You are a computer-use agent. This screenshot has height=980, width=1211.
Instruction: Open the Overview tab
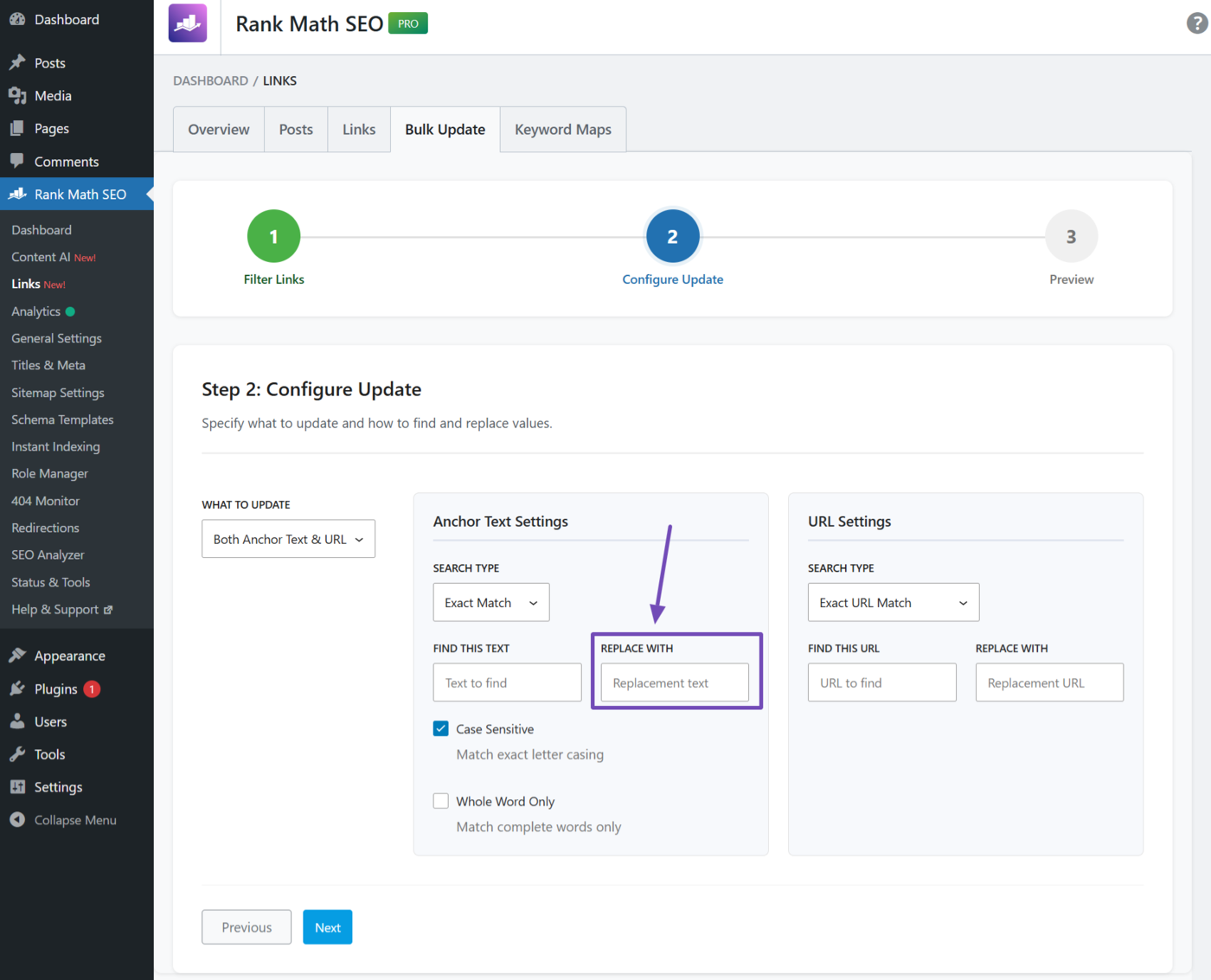coord(218,129)
